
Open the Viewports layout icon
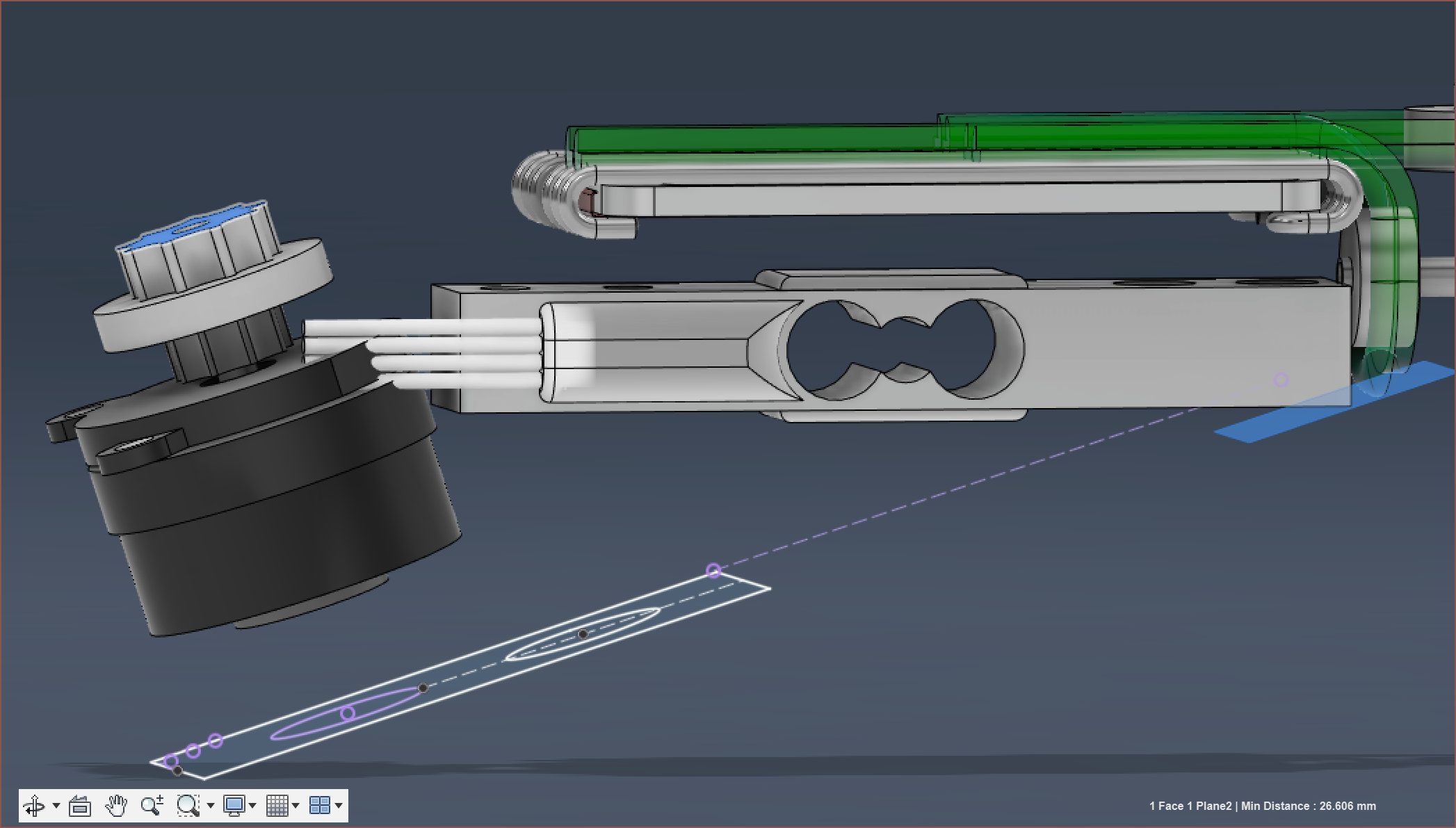(x=320, y=806)
